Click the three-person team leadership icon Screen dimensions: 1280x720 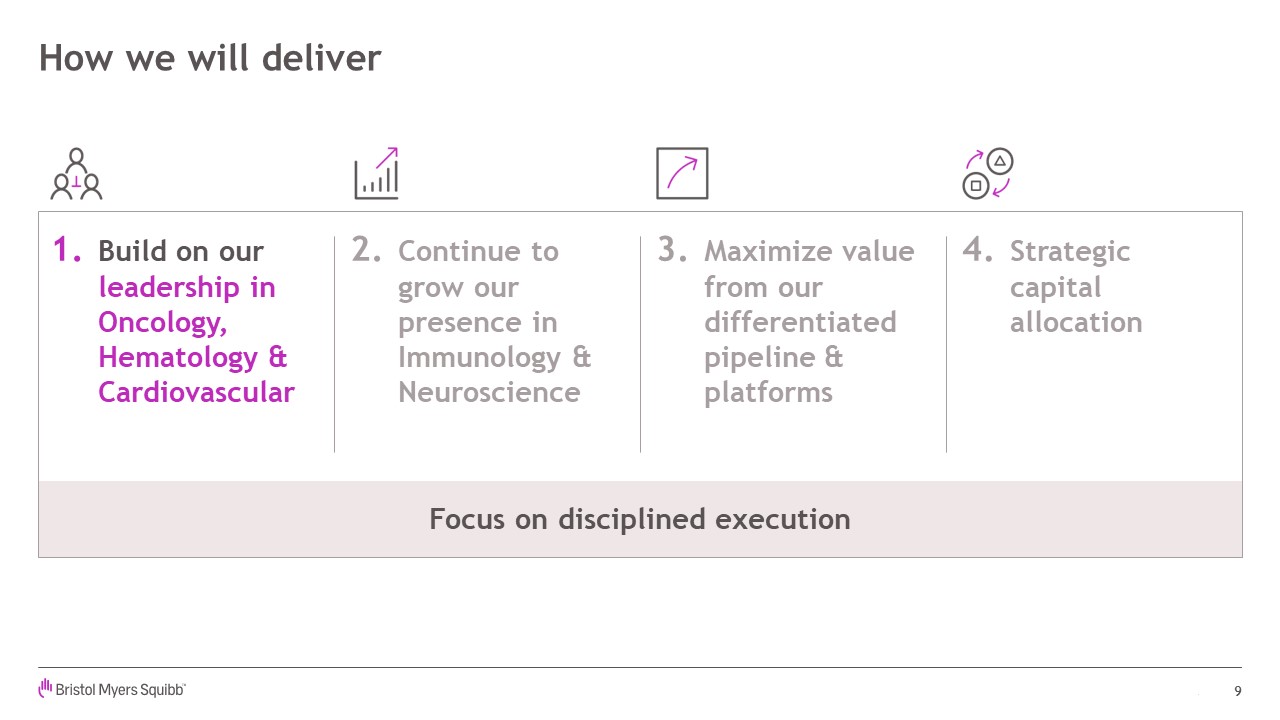point(76,174)
